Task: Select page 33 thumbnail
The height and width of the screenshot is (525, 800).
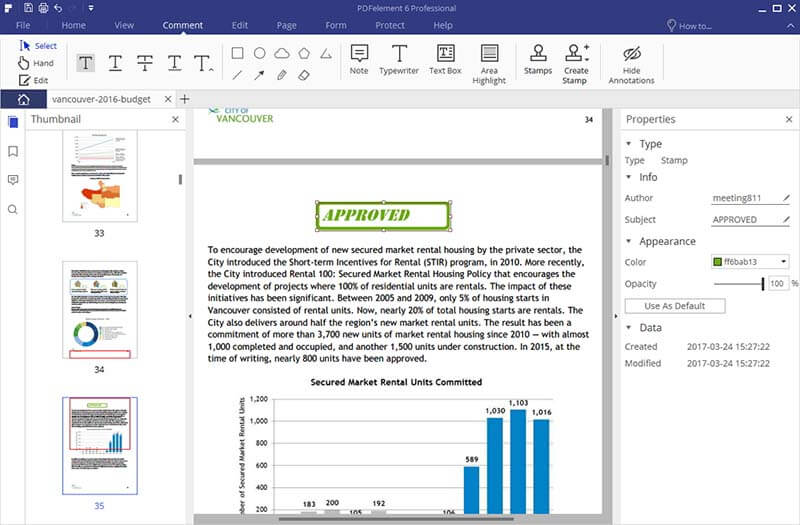Action: (x=100, y=176)
